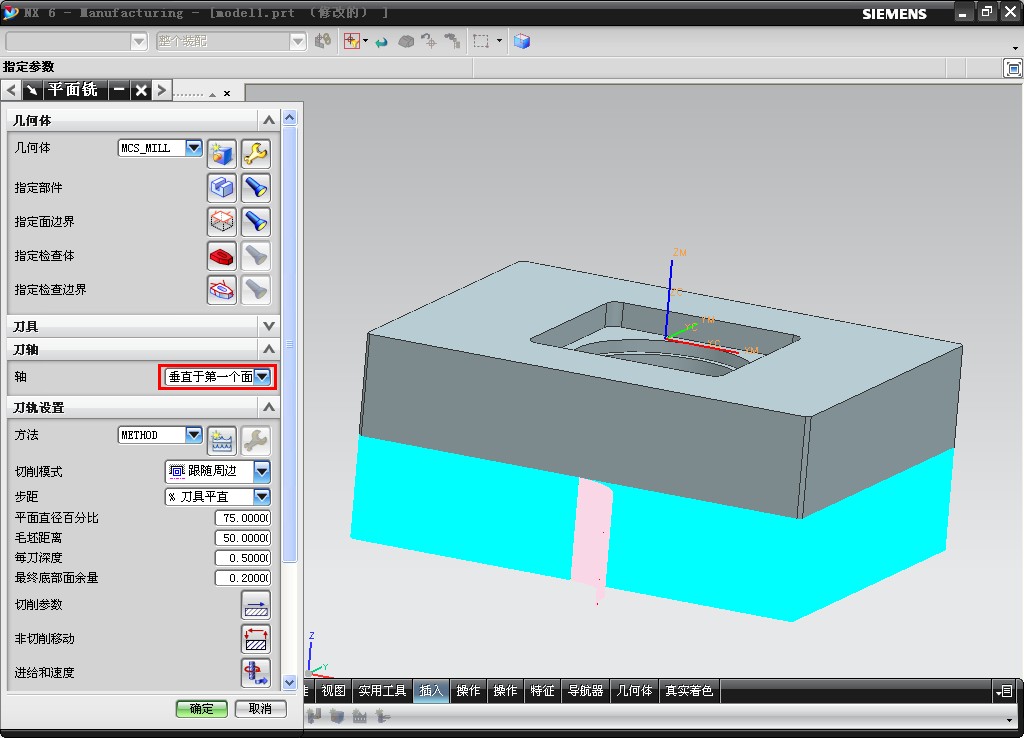The width and height of the screenshot is (1024, 738).
Task: Click the 每刀深度 input field
Action: 243,558
